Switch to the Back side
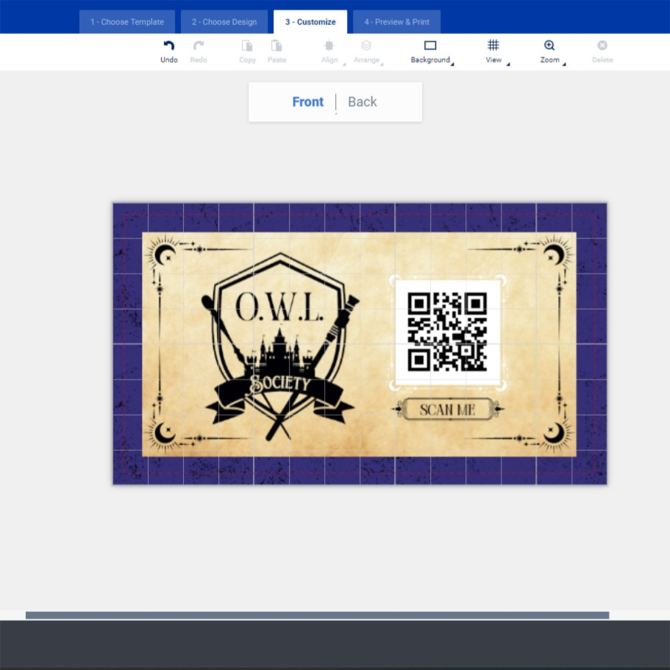 (x=362, y=102)
